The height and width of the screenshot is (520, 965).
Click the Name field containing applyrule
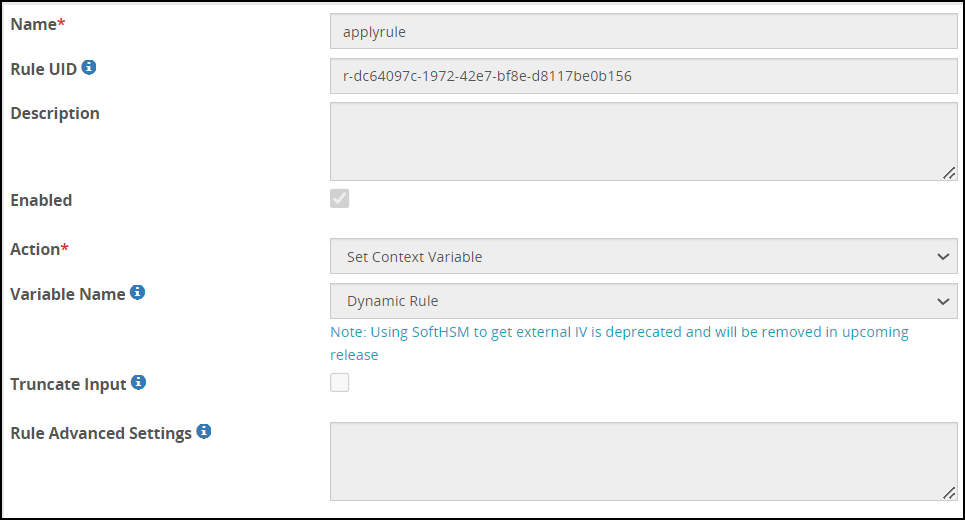pos(643,31)
